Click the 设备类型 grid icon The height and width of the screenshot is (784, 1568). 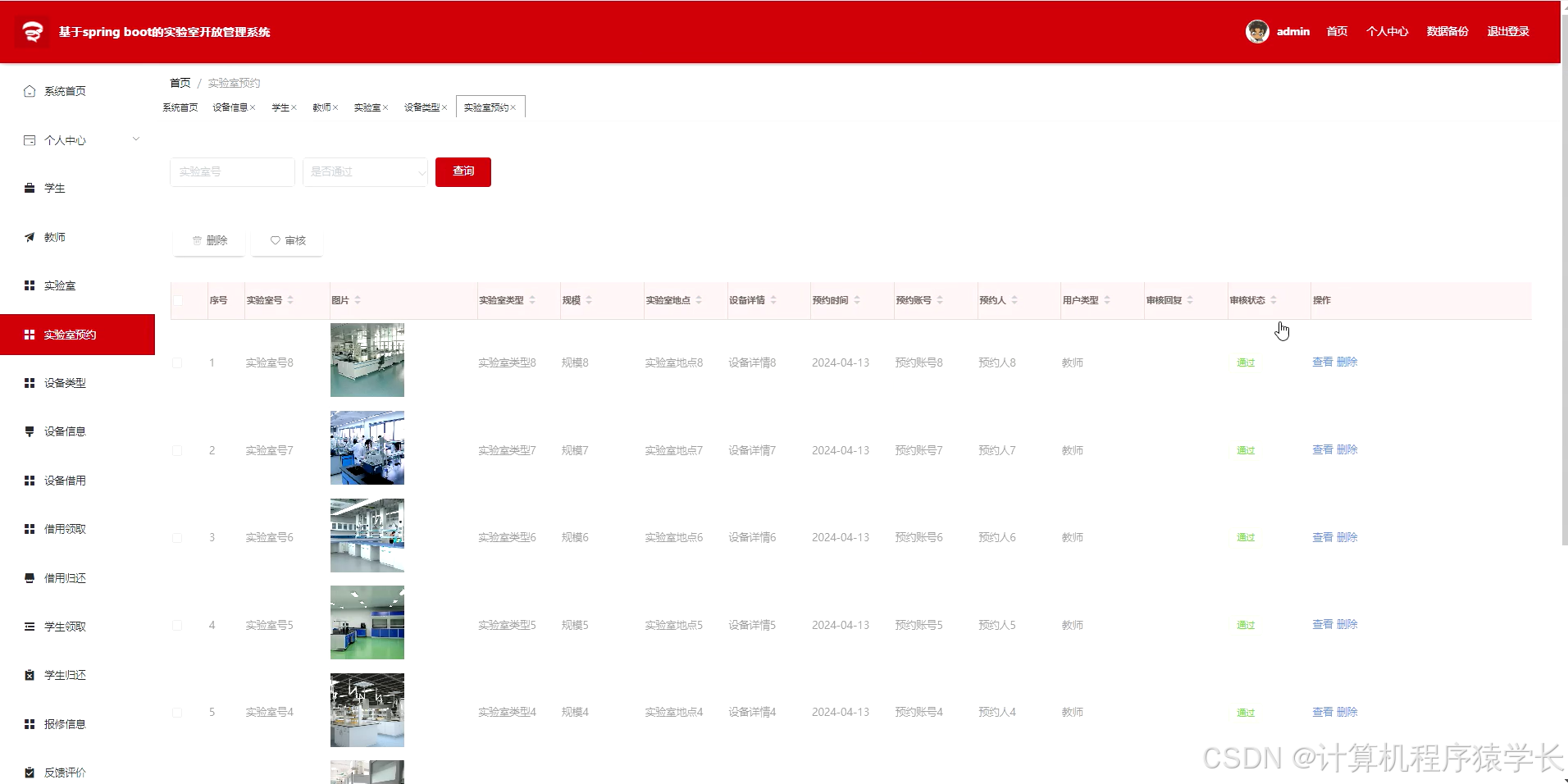coord(30,383)
